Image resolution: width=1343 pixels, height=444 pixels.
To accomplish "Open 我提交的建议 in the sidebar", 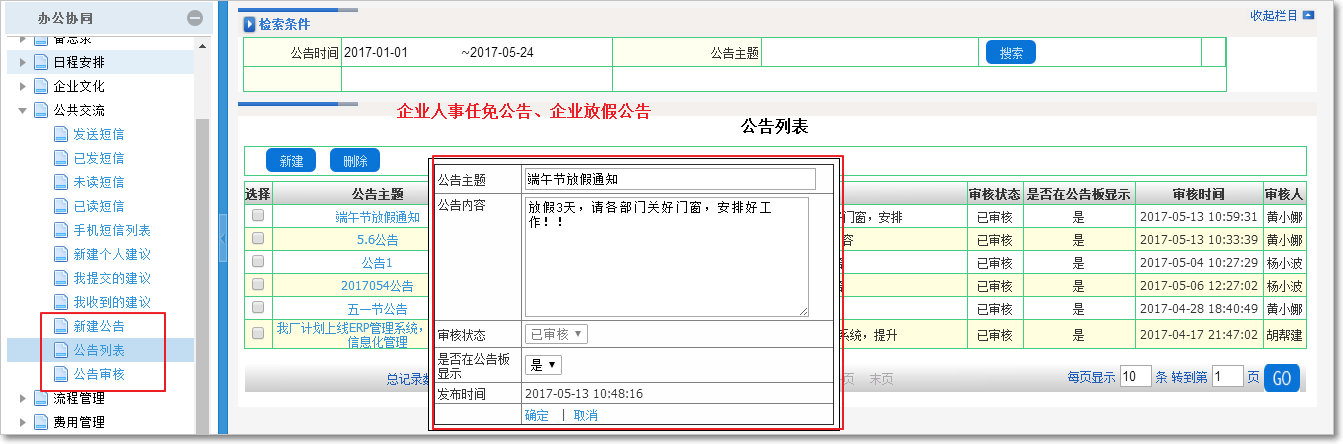I will 112,278.
